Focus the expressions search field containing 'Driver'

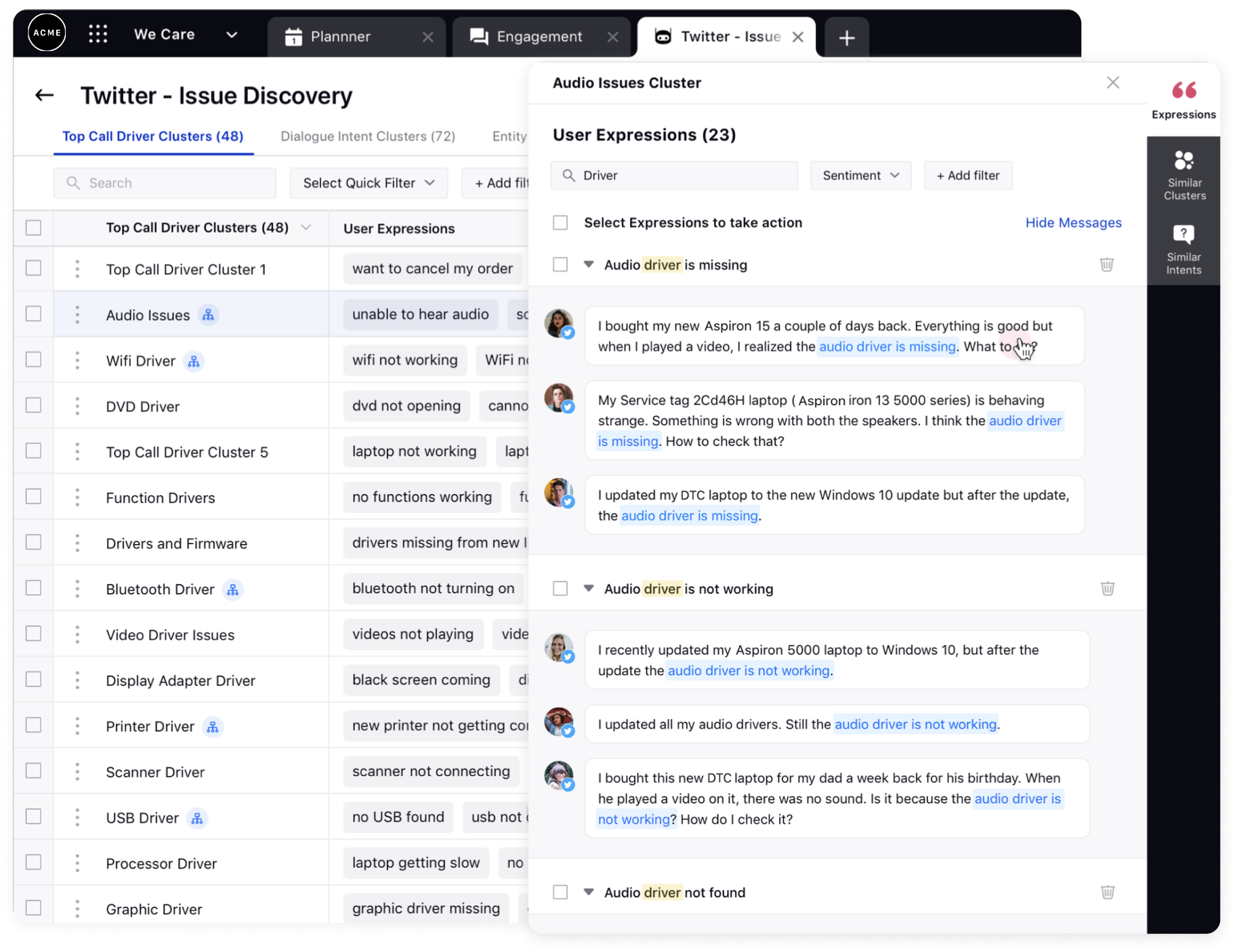click(x=675, y=175)
